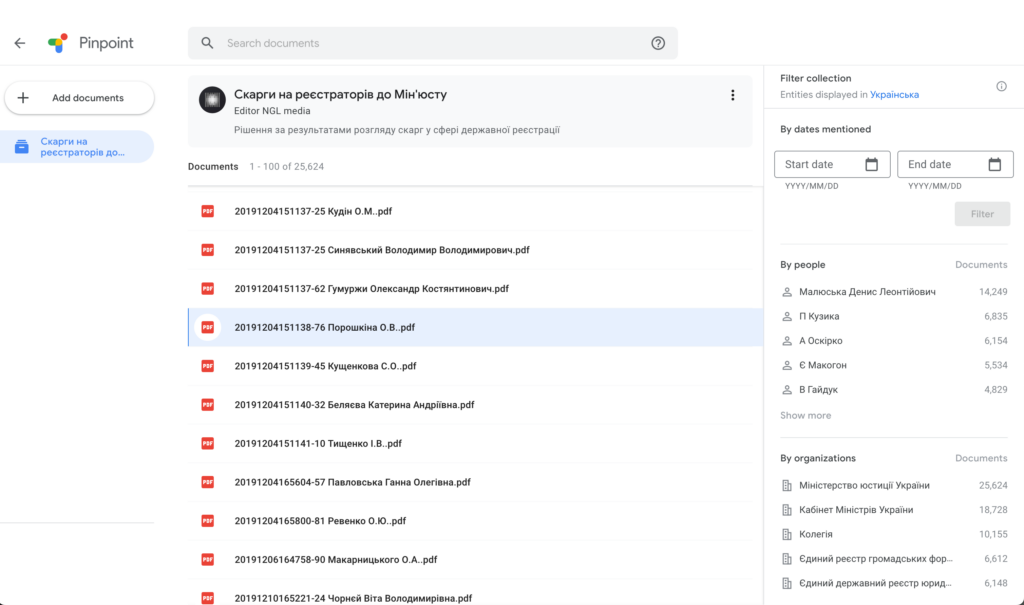Viewport: 1024px width, 605px height.
Task: Filter by organization Кабінет Міністрів України
Action: (x=855, y=510)
